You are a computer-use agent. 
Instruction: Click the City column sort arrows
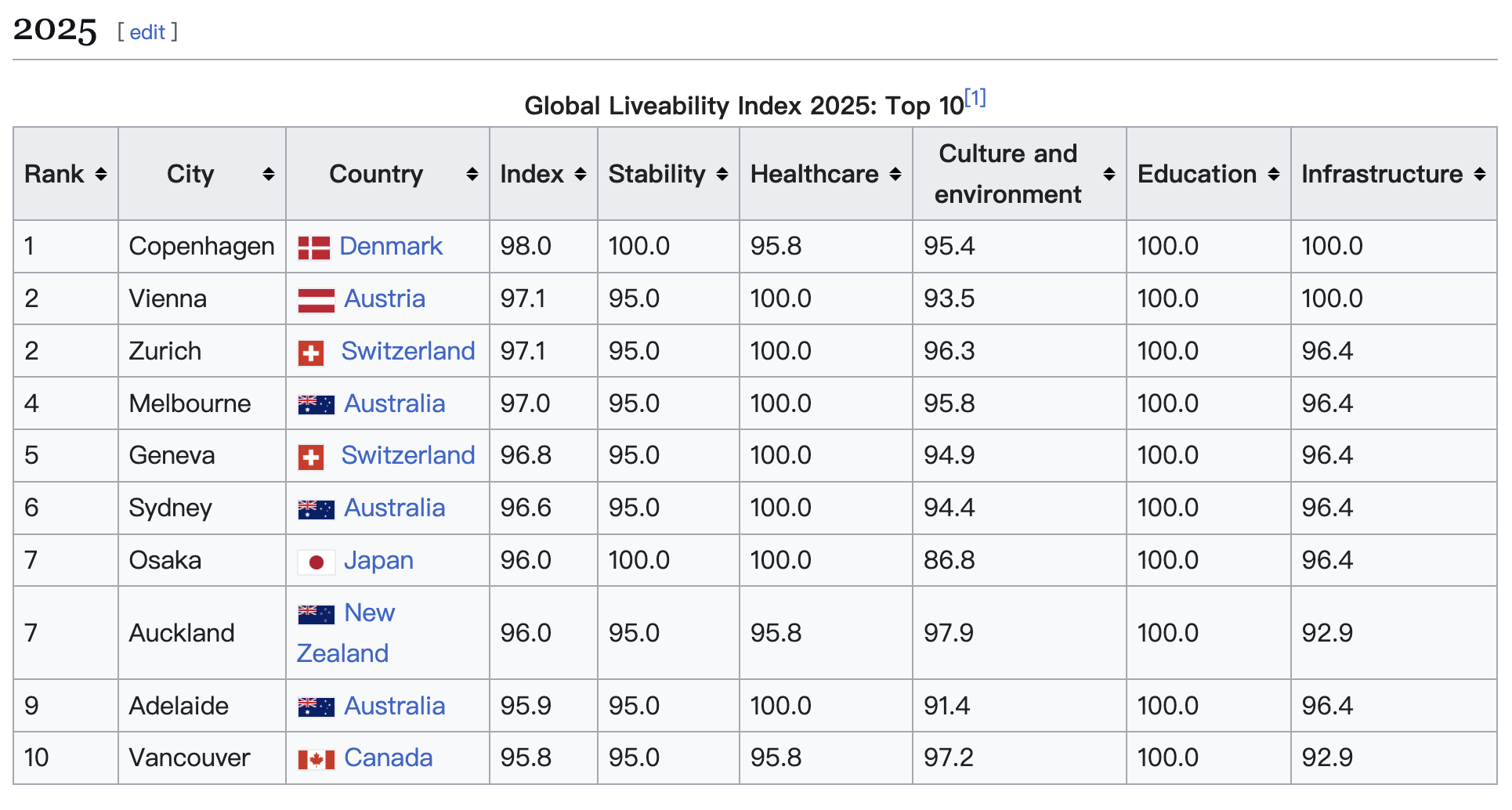tap(268, 174)
